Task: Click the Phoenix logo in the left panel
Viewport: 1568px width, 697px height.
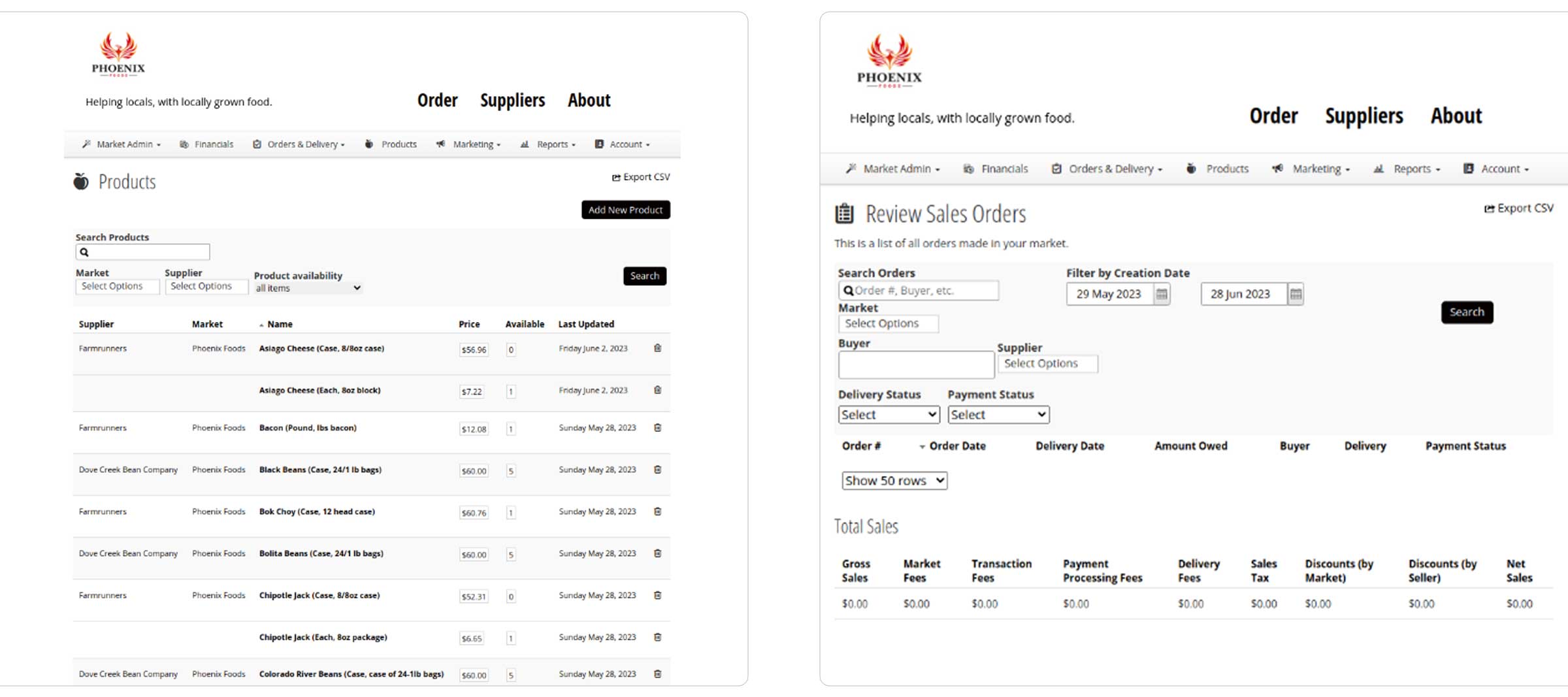Action: tap(118, 55)
